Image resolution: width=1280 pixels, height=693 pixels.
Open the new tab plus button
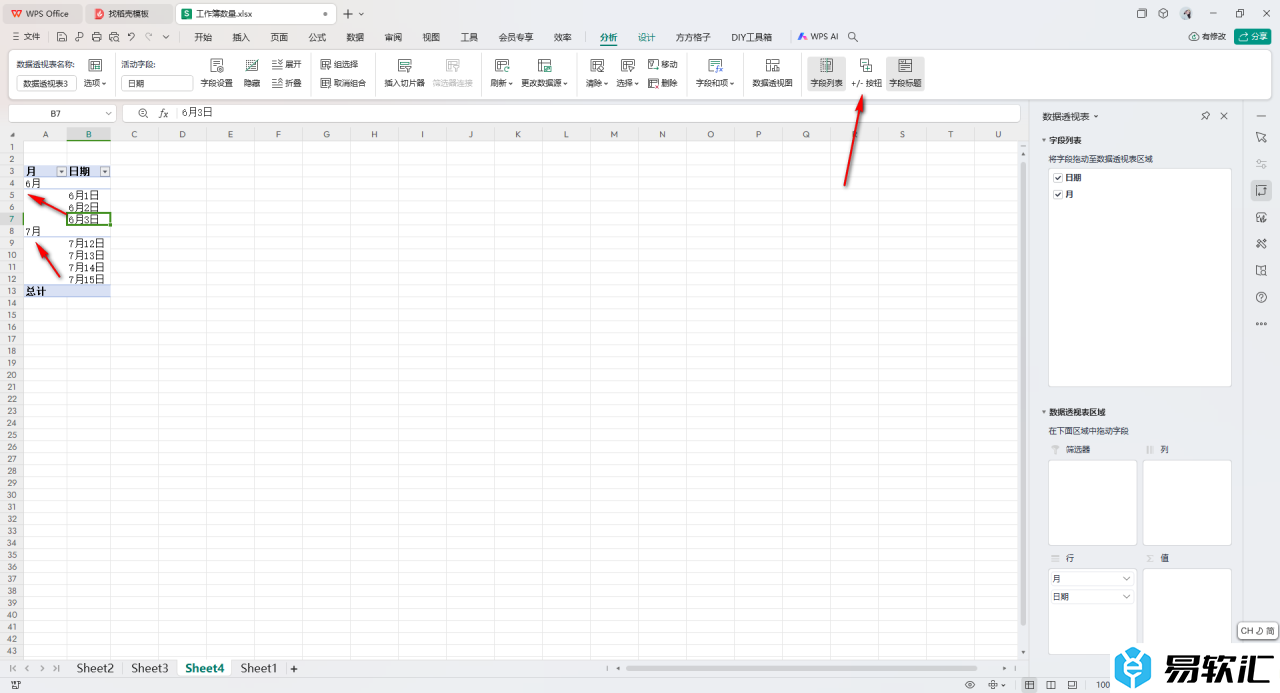pyautogui.click(x=347, y=14)
